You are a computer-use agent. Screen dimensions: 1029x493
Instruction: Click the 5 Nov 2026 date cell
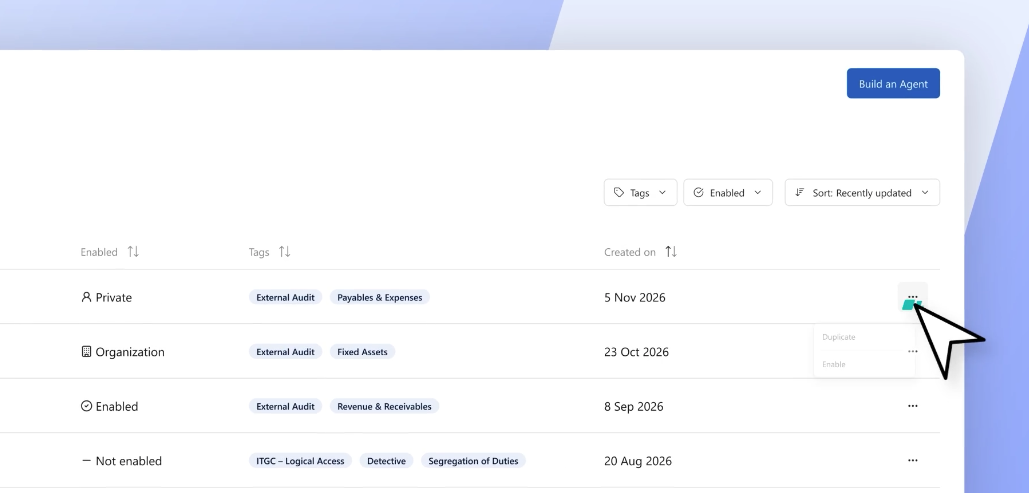635,297
